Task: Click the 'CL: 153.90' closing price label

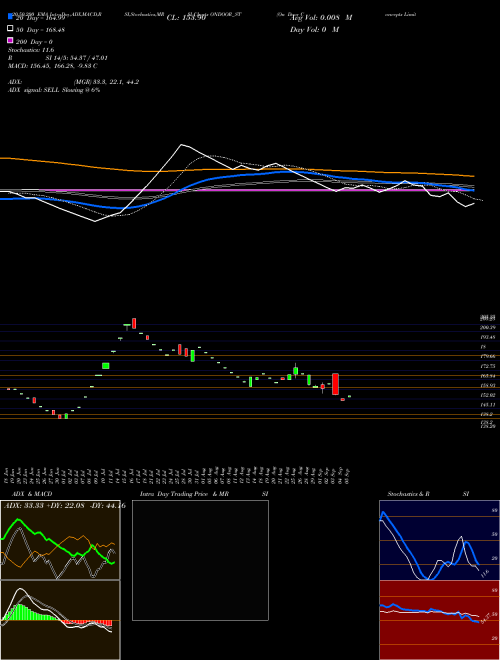Action: pyautogui.click(x=186, y=18)
